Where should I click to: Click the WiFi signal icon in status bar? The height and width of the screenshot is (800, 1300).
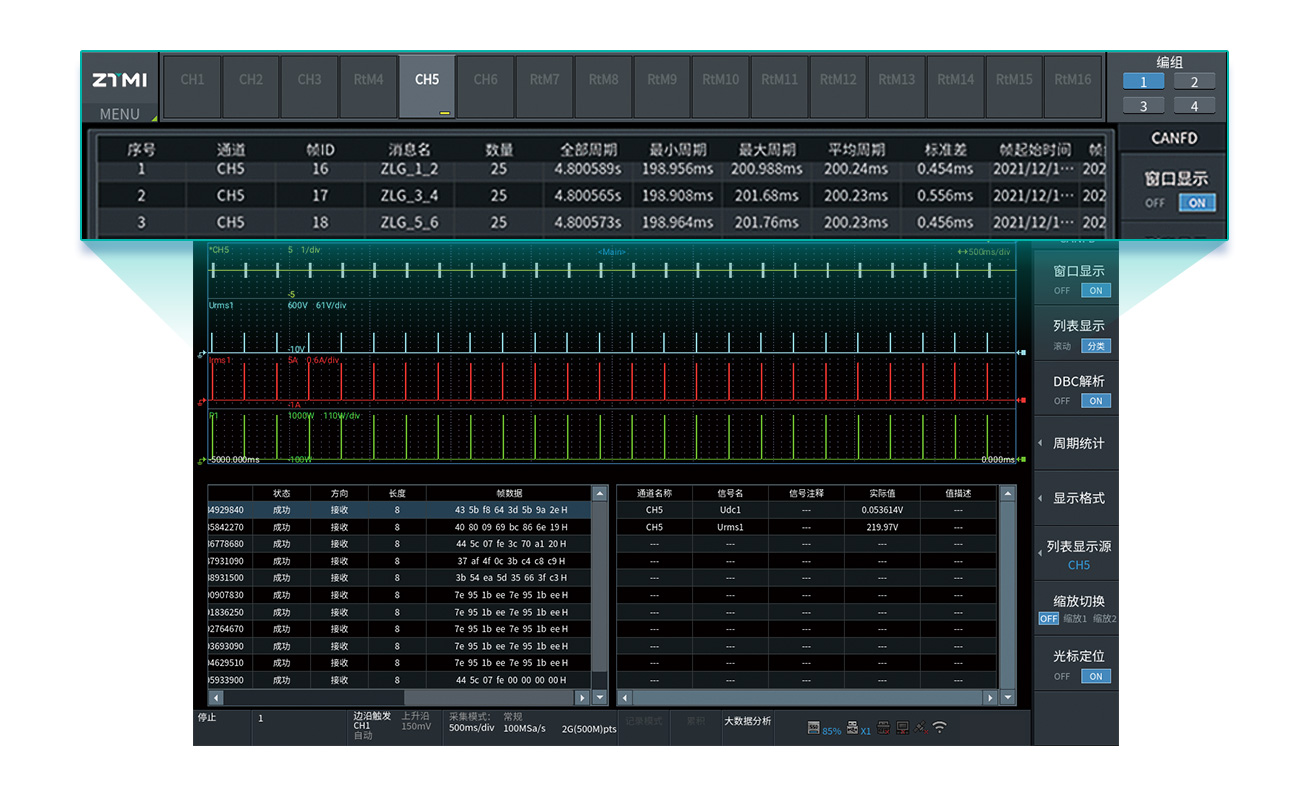pos(939,728)
